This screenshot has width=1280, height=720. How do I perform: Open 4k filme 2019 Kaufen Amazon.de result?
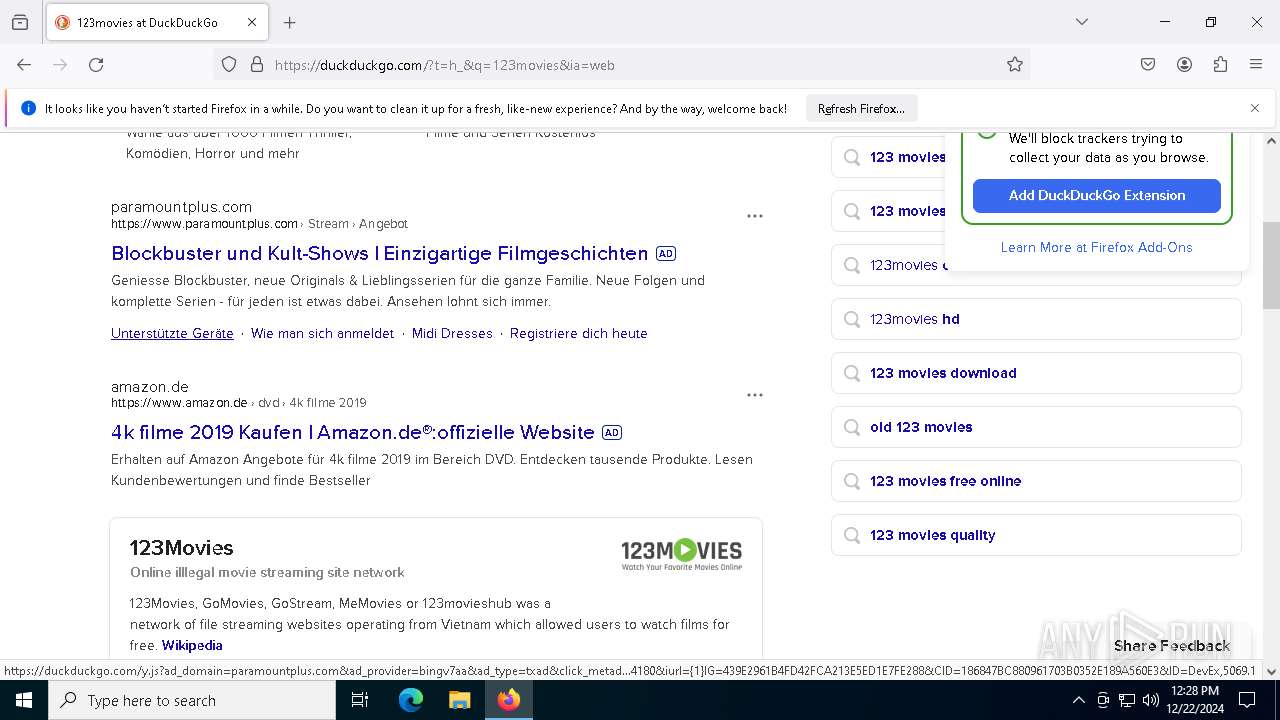coord(353,432)
